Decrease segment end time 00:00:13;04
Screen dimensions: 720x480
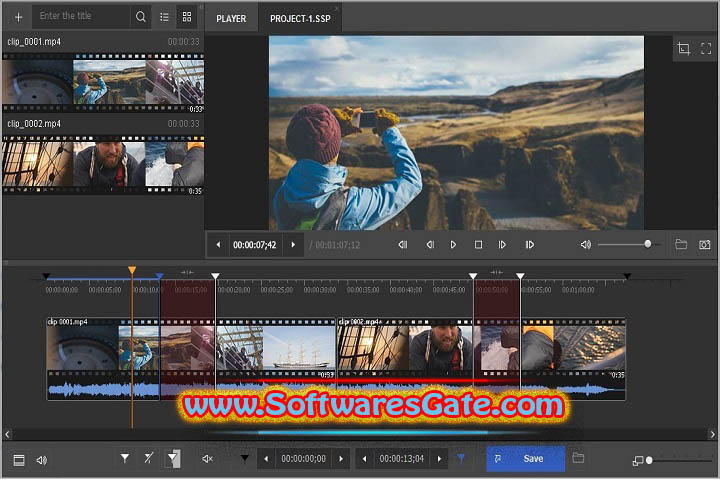pyautogui.click(x=364, y=459)
